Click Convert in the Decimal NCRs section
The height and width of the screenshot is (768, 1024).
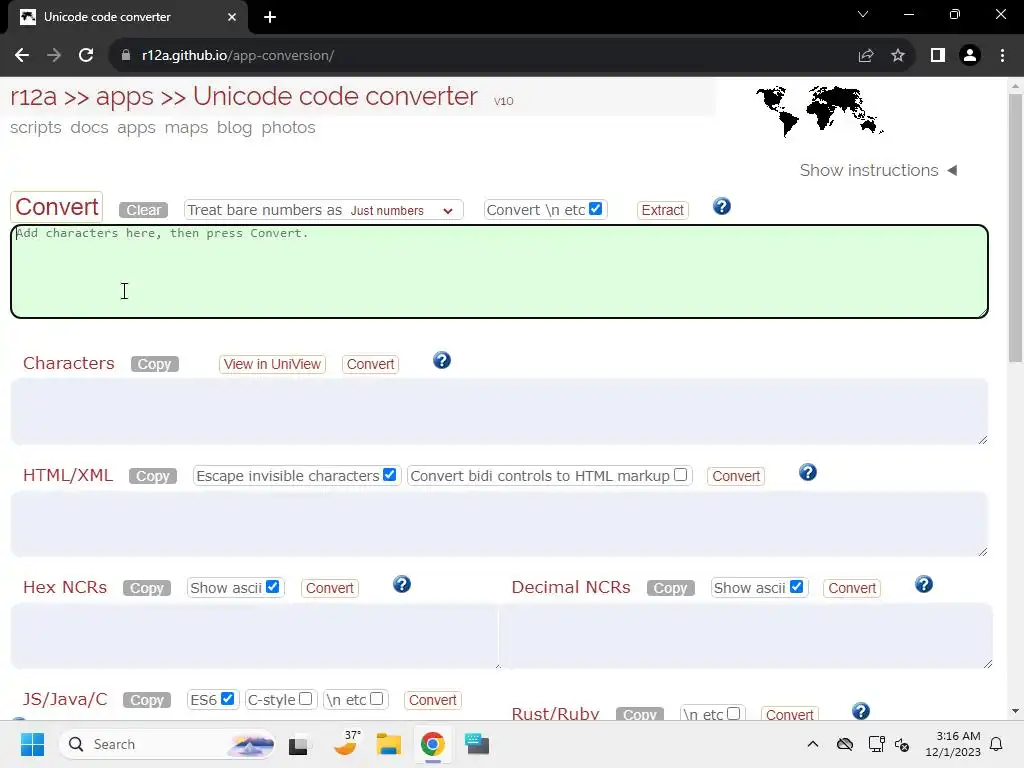852,588
